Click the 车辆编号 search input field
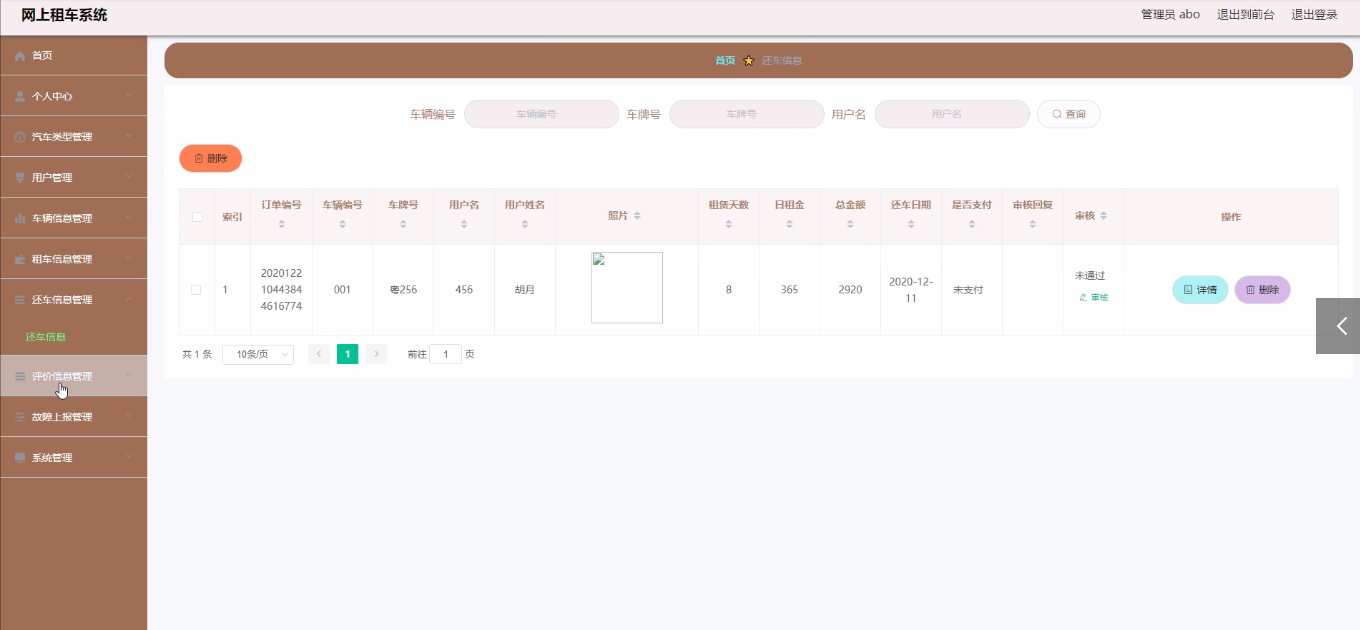1360x630 pixels. pos(542,114)
